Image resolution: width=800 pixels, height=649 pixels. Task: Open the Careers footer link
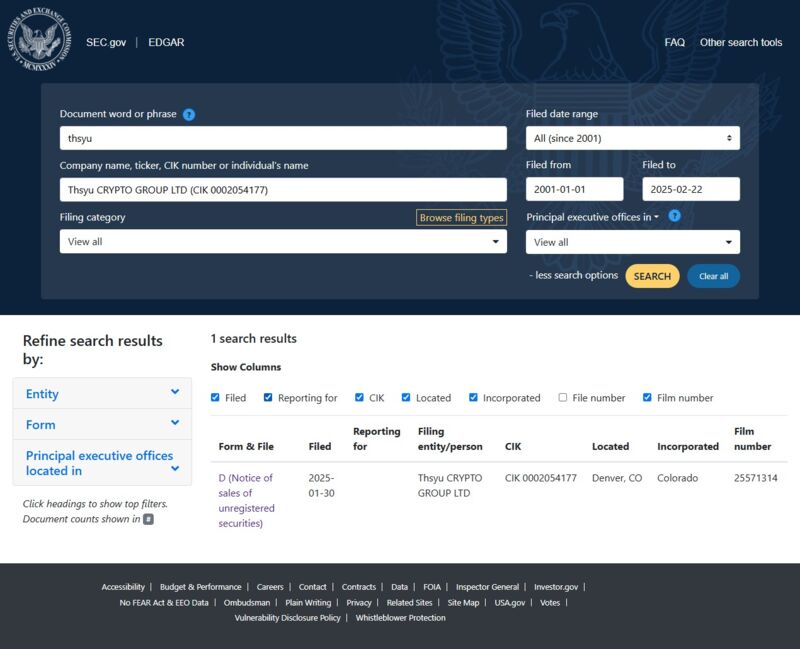click(x=270, y=587)
